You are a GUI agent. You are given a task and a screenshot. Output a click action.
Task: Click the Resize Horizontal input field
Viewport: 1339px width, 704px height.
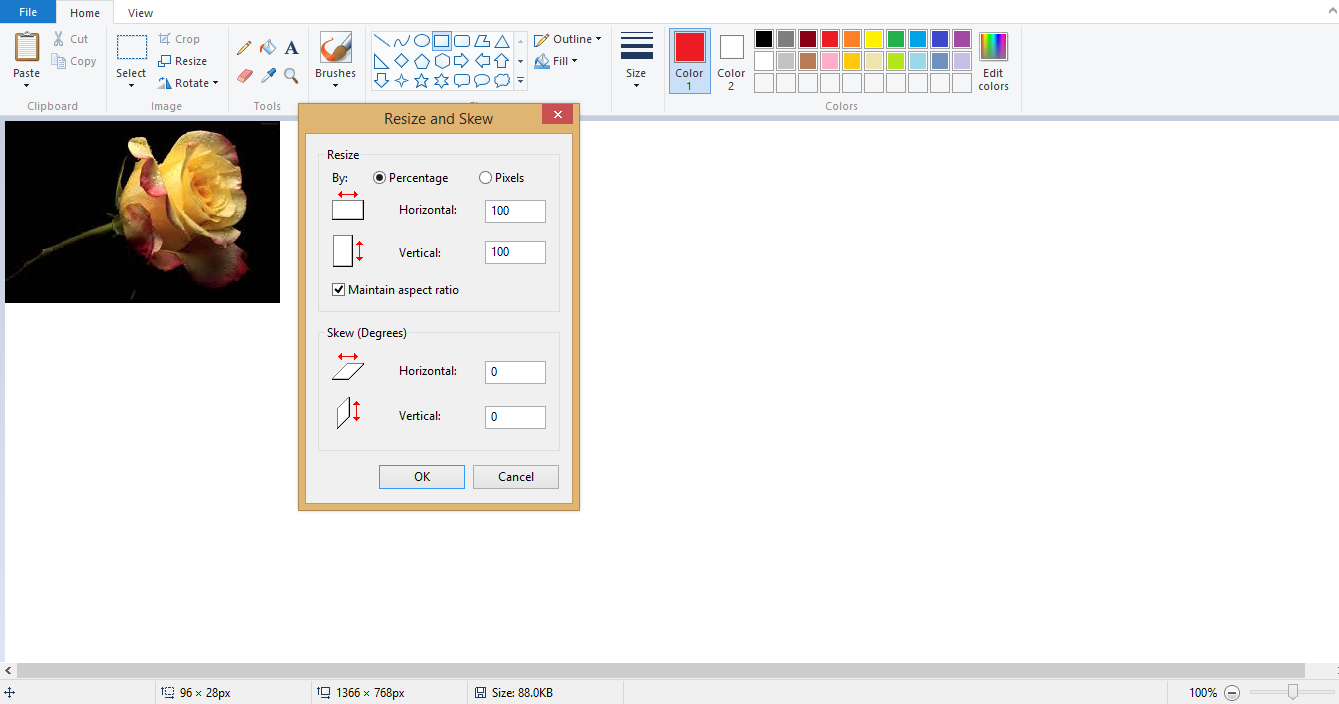pos(515,211)
